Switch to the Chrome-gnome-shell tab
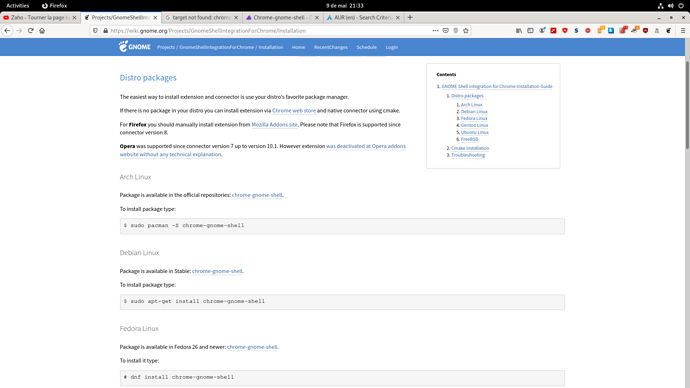This screenshot has height=388, width=690. [282, 18]
